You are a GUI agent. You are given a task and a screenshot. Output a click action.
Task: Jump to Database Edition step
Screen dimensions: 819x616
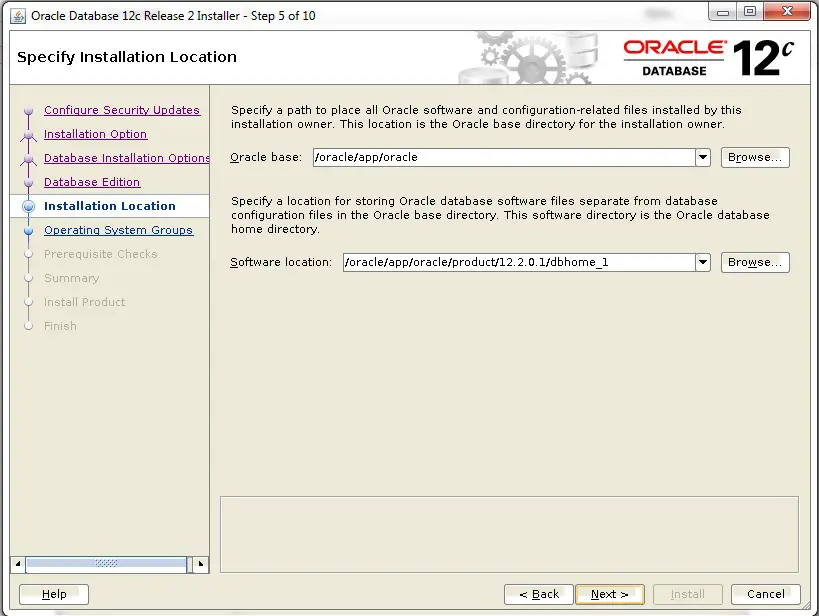pyautogui.click(x=92, y=182)
